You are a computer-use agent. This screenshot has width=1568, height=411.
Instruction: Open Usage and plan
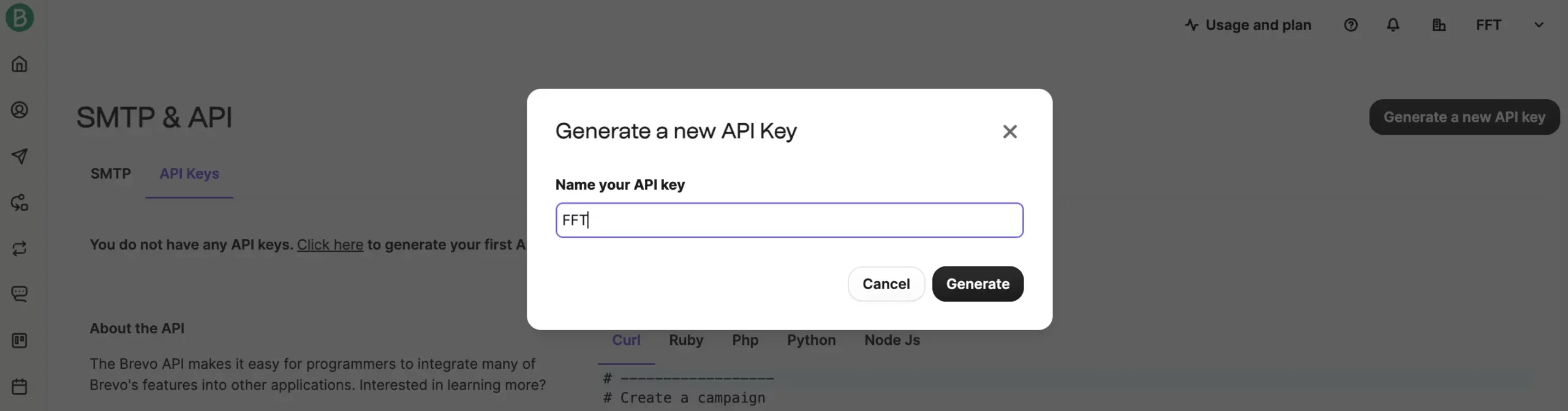pos(1248,25)
